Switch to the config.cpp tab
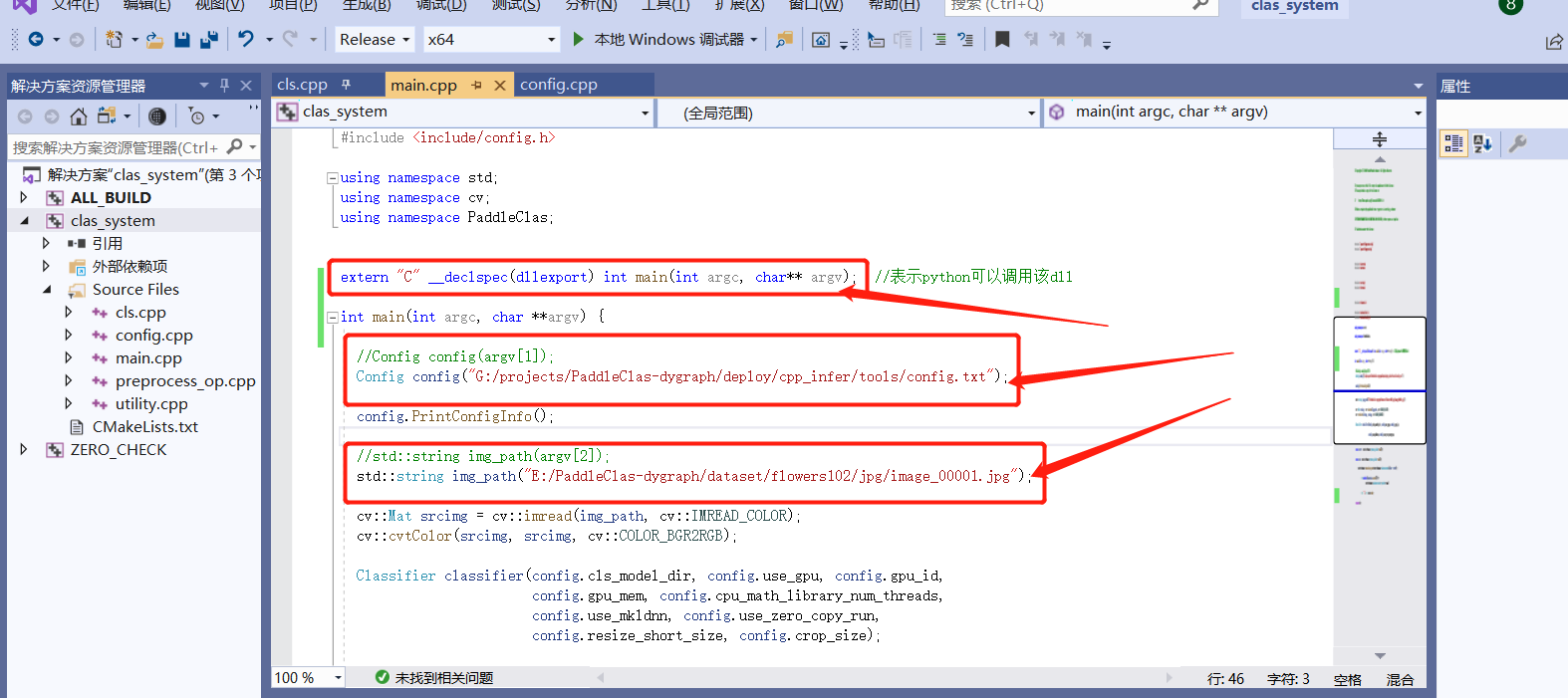Viewport: 1568px width, 698px height. click(x=559, y=85)
